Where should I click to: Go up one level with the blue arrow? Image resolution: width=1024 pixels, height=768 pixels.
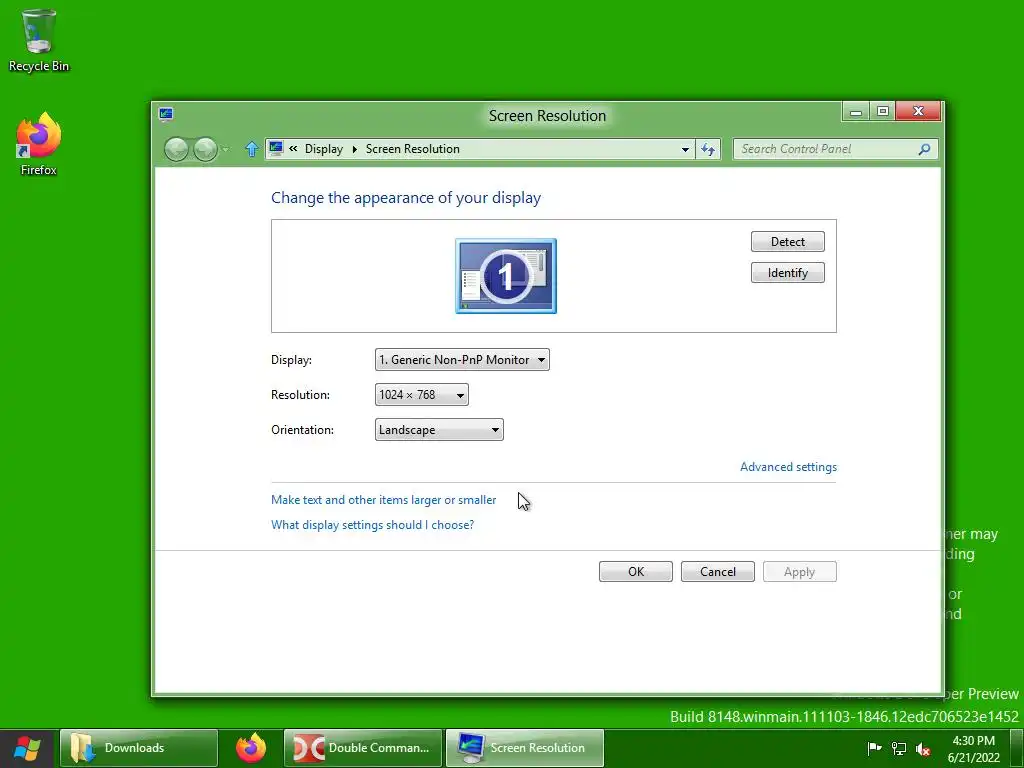tap(251, 149)
